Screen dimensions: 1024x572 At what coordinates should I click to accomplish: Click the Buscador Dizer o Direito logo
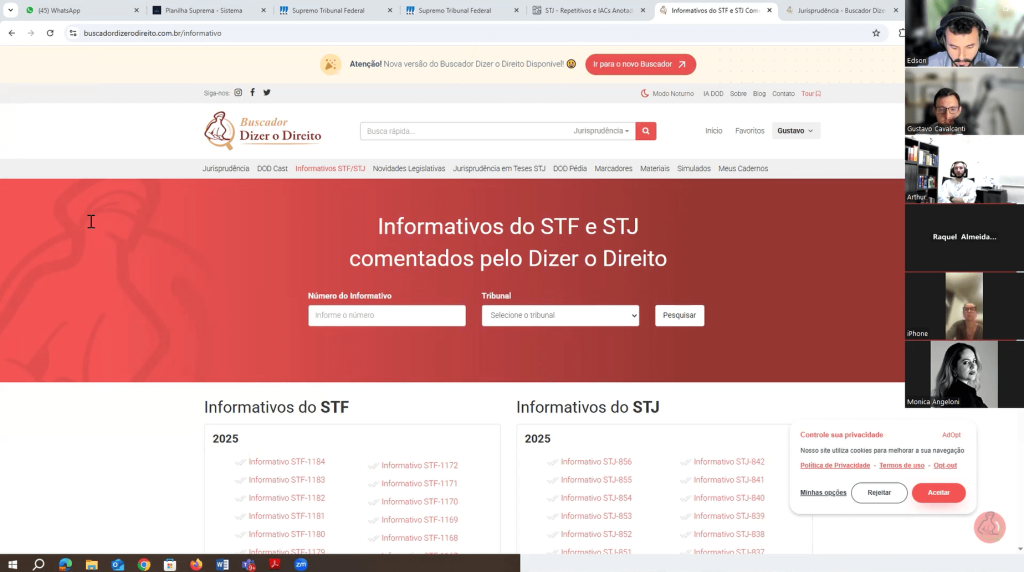point(263,131)
